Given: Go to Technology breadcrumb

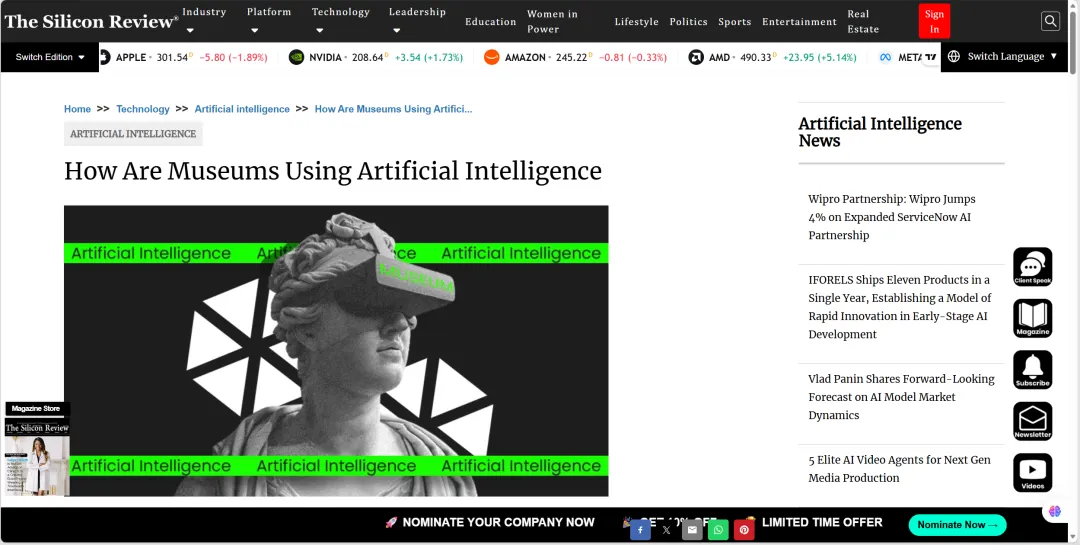Looking at the screenshot, I should [x=143, y=109].
